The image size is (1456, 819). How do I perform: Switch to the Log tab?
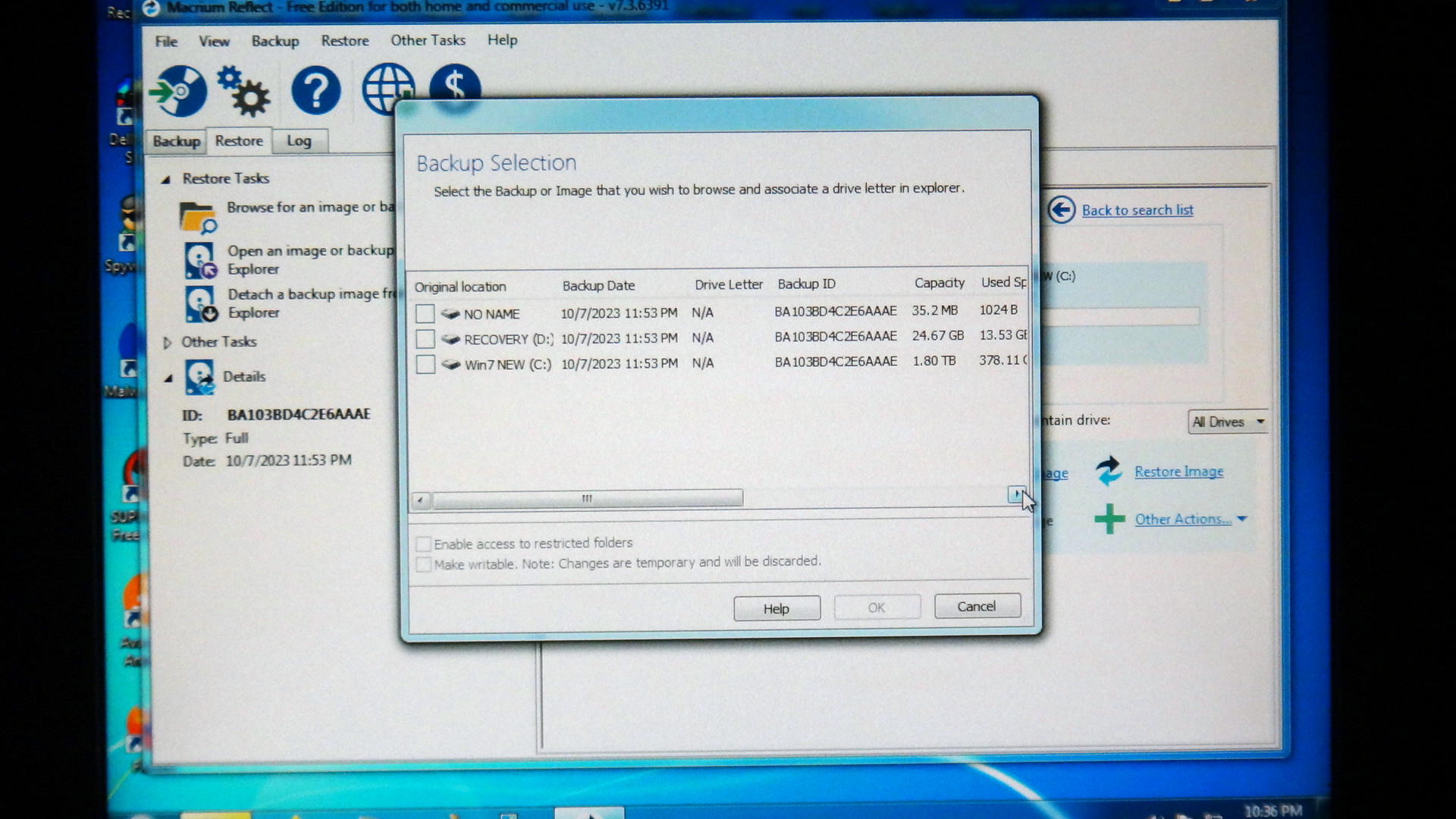[299, 141]
